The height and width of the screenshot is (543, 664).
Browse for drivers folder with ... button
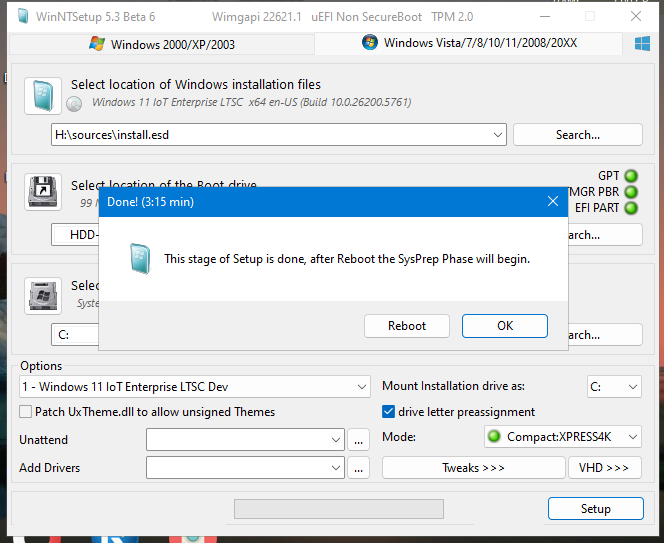pyautogui.click(x=358, y=468)
